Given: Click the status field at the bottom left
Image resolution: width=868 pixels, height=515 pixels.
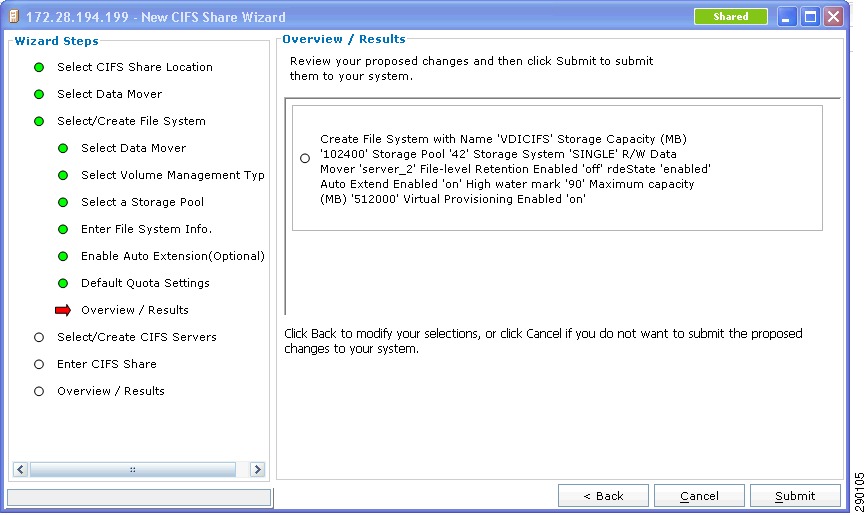Looking at the screenshot, I should tap(139, 497).
